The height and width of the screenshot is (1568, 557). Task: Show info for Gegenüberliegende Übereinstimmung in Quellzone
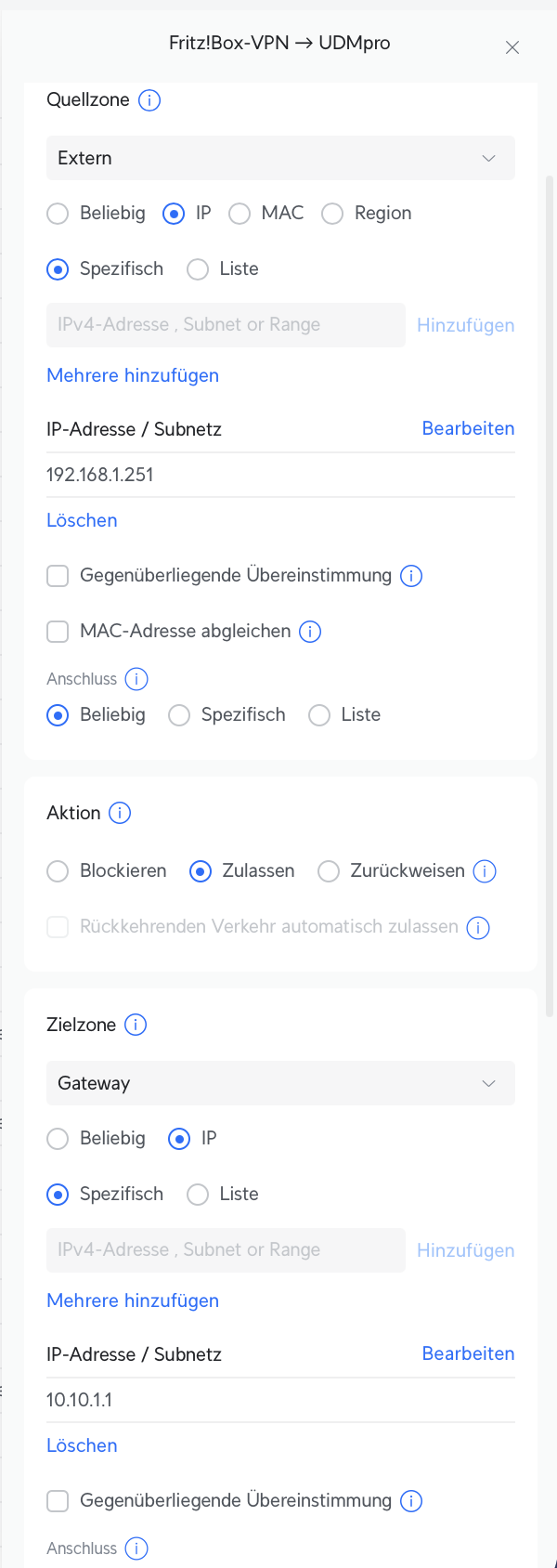[411, 576]
